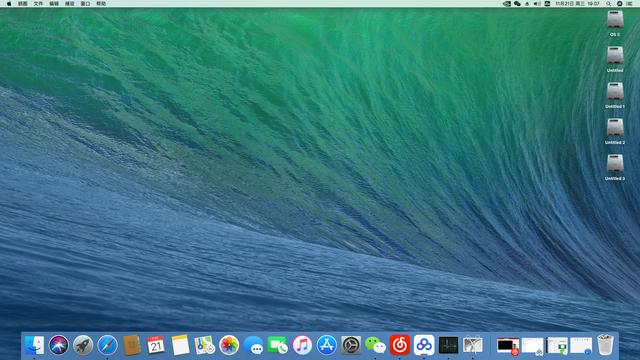Screen dimensions: 640x360
Task: Launch Maps from the Dock
Action: [204, 345]
